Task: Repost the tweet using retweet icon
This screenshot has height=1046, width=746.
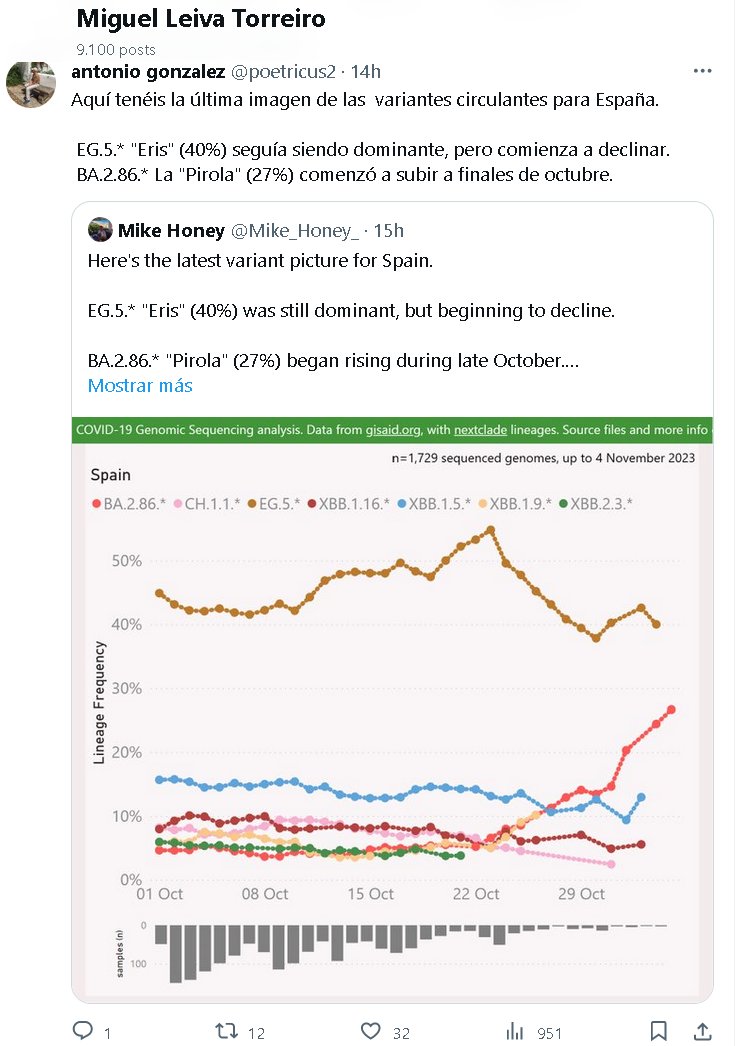Action: tap(228, 1031)
